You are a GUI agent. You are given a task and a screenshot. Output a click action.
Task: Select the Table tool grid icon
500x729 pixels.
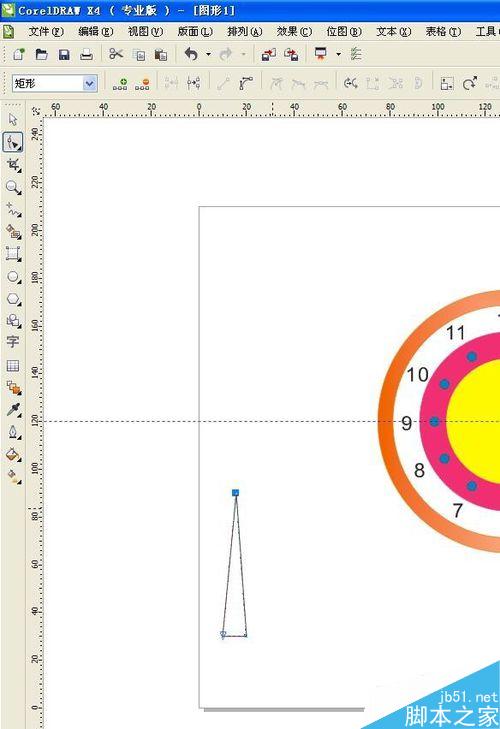pyautogui.click(x=13, y=365)
